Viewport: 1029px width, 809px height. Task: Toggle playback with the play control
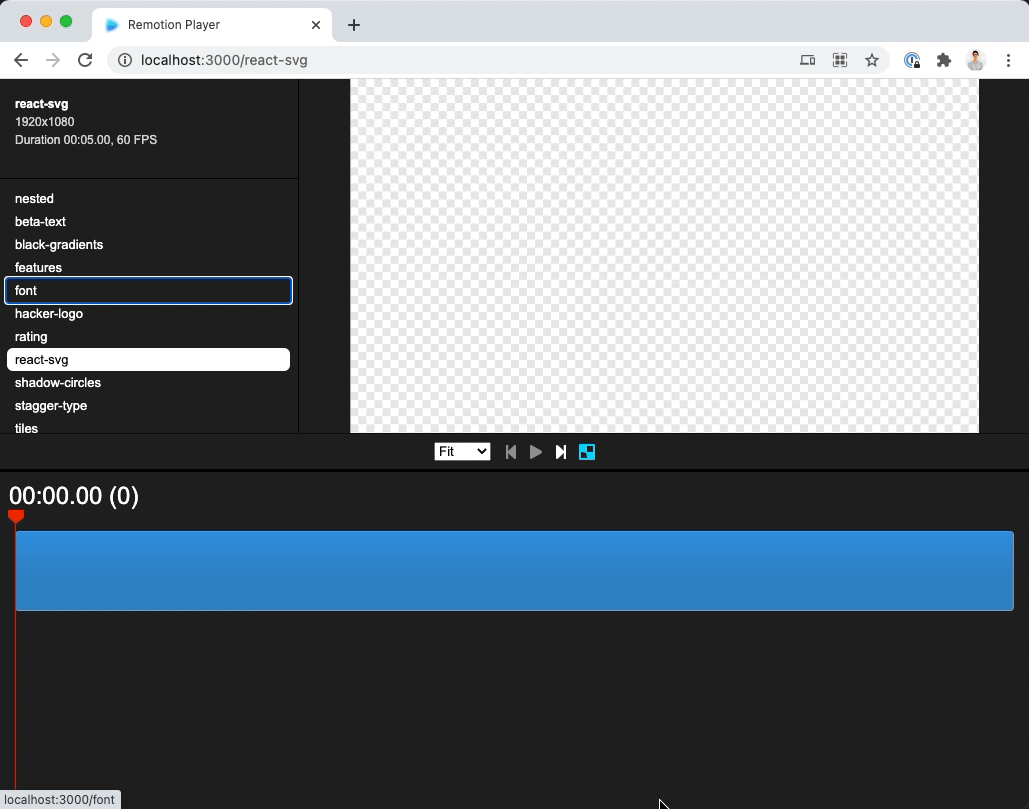(535, 451)
